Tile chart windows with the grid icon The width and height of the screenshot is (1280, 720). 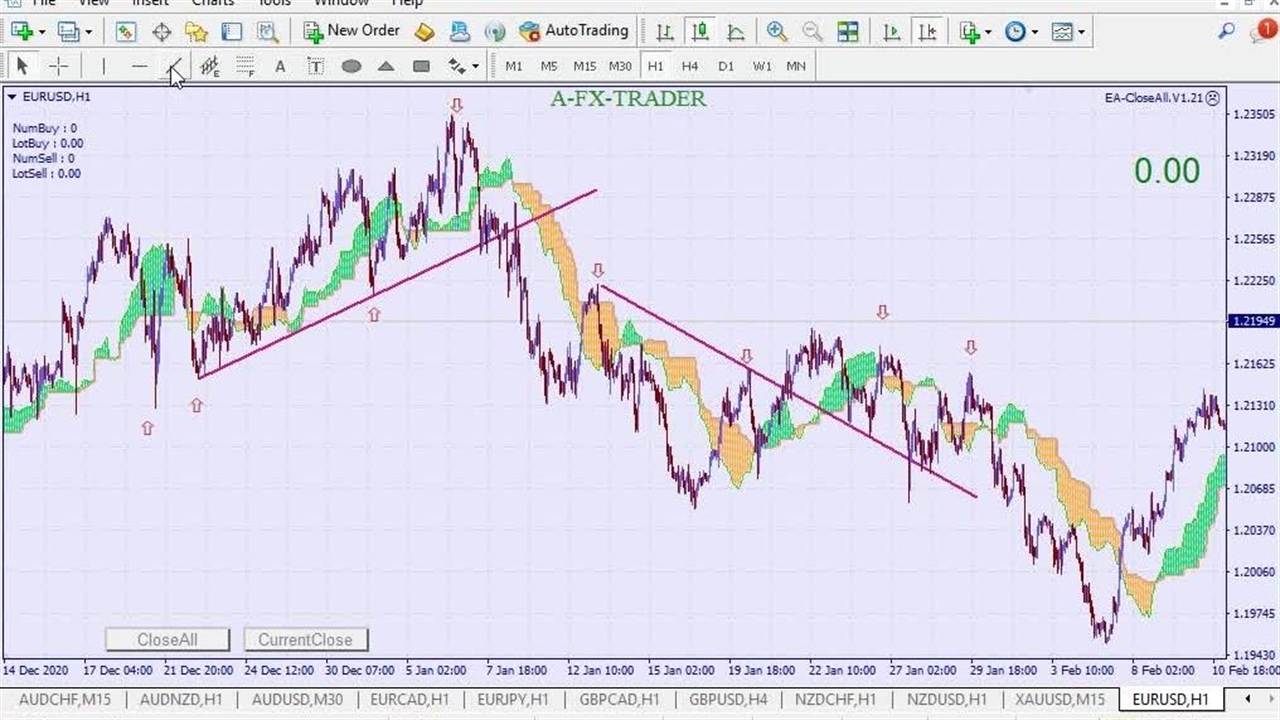coord(848,31)
